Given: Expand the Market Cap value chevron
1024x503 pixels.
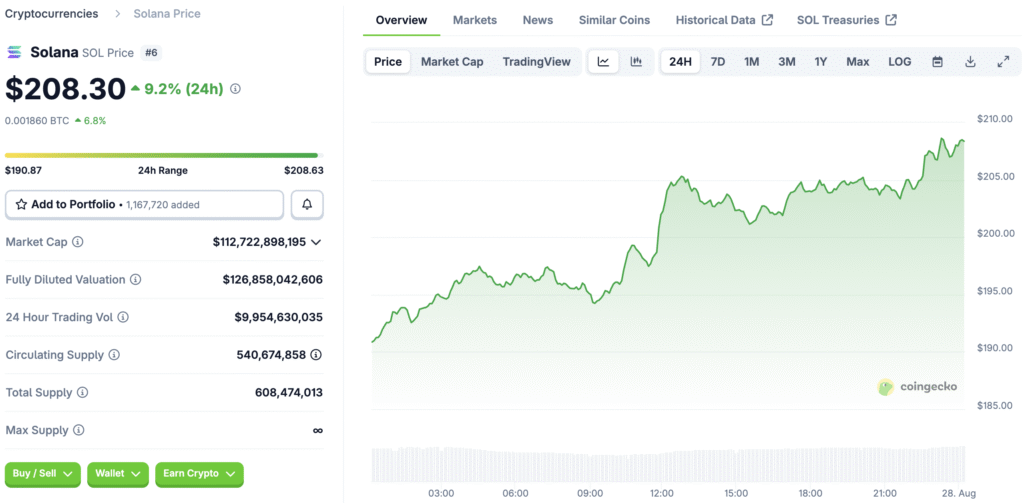Looking at the screenshot, I should click(x=316, y=242).
